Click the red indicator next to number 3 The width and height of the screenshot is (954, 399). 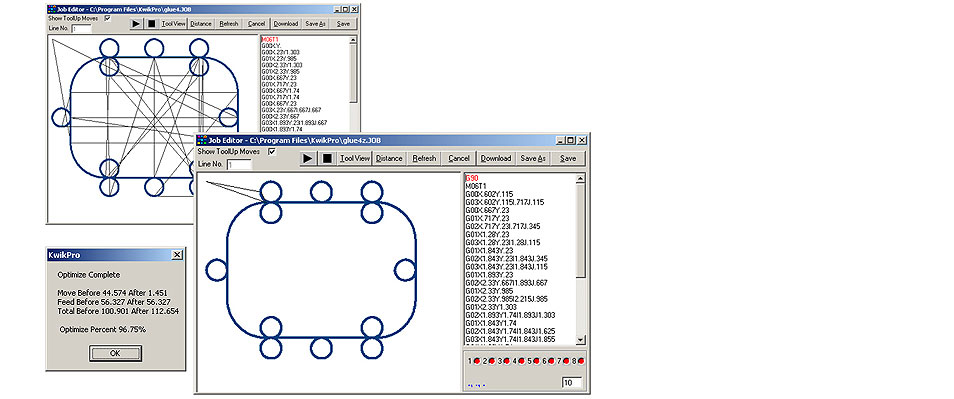506,361
